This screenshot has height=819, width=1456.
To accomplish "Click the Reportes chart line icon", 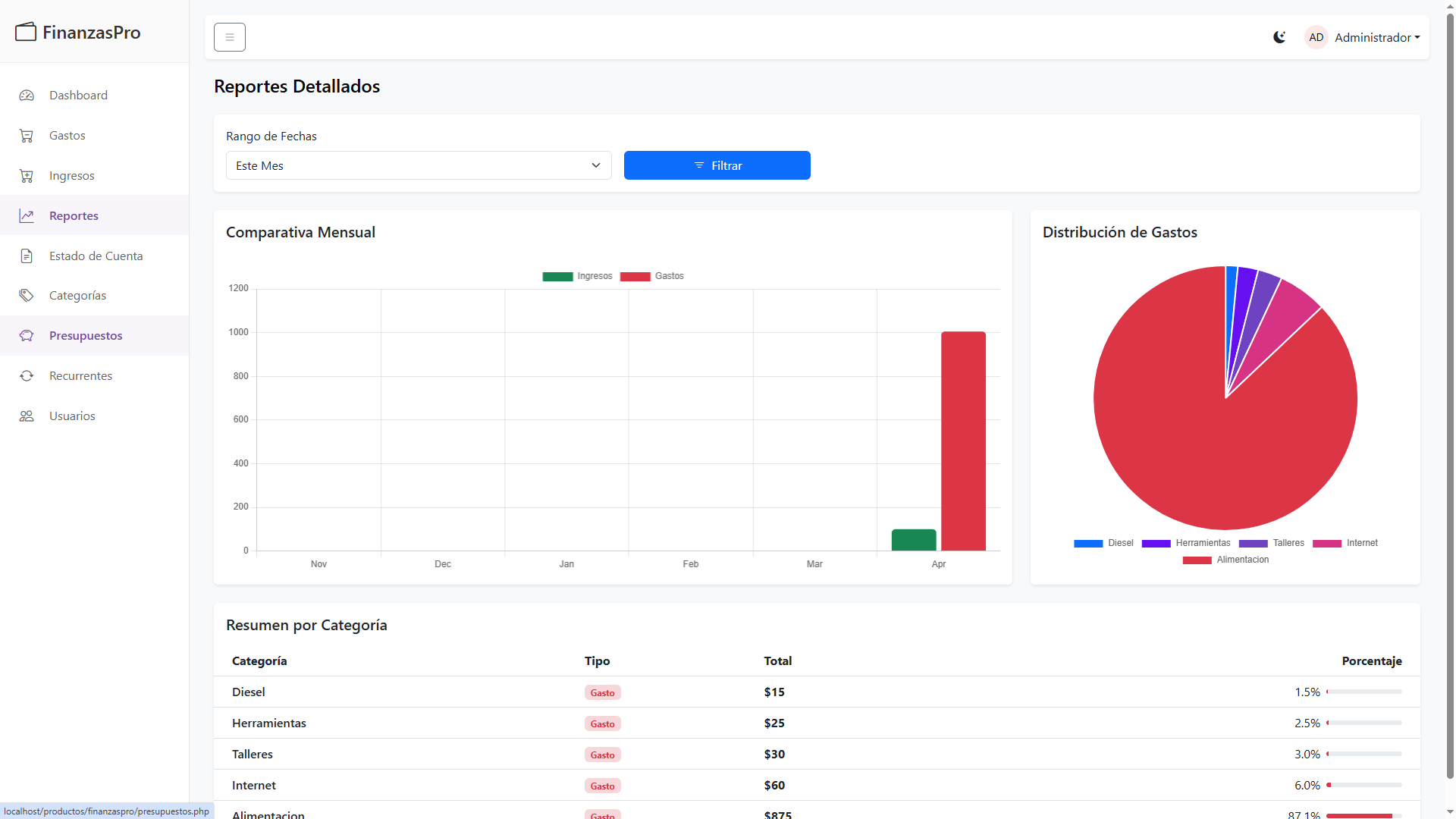I will 27,216.
